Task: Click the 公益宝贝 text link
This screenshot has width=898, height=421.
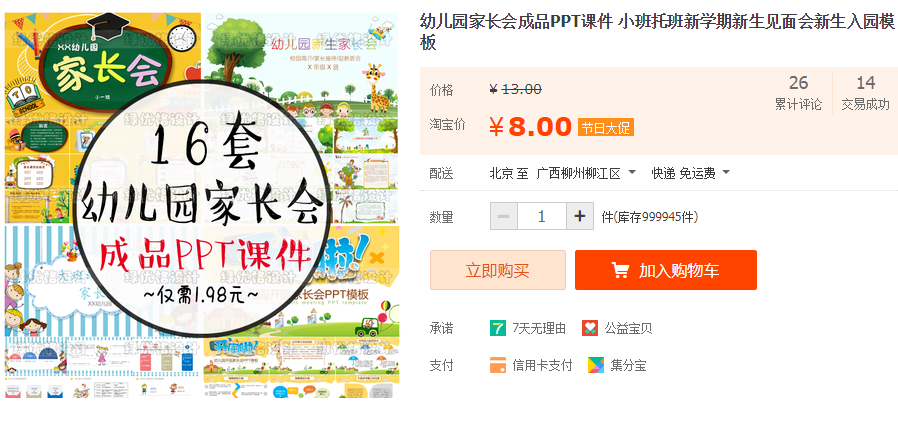Action: (628, 328)
